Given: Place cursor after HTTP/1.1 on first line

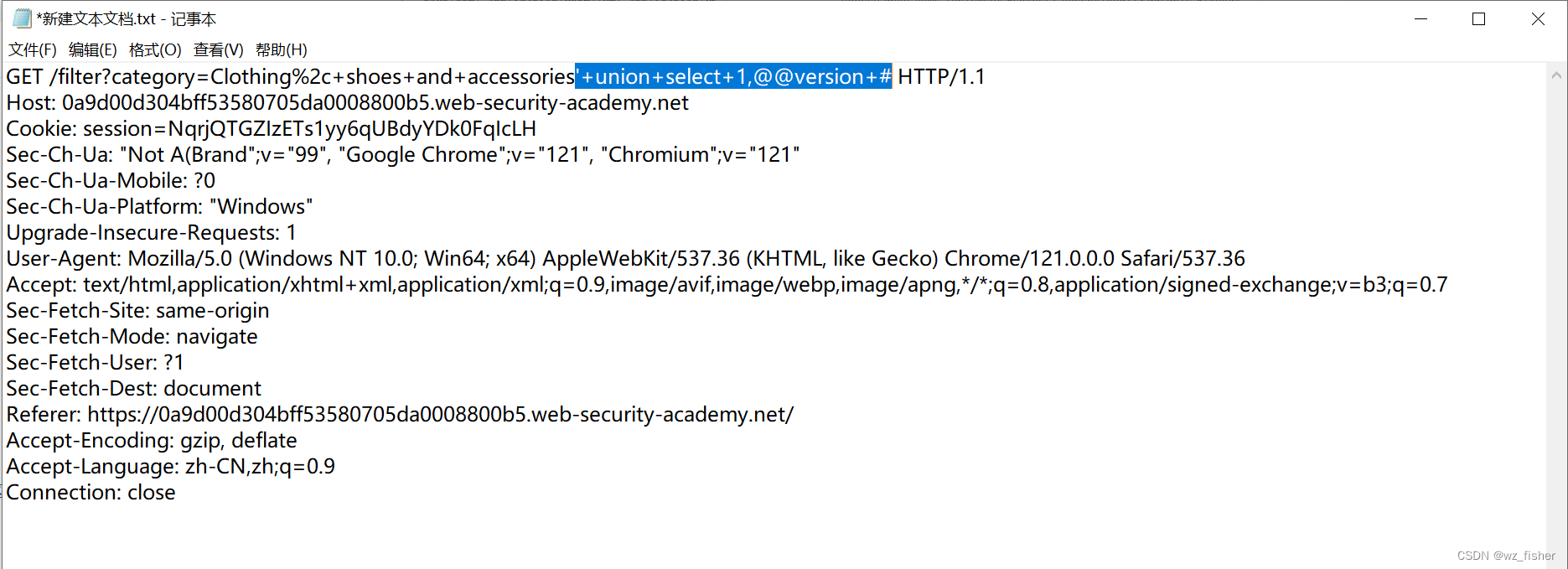Looking at the screenshot, I should pos(986,76).
